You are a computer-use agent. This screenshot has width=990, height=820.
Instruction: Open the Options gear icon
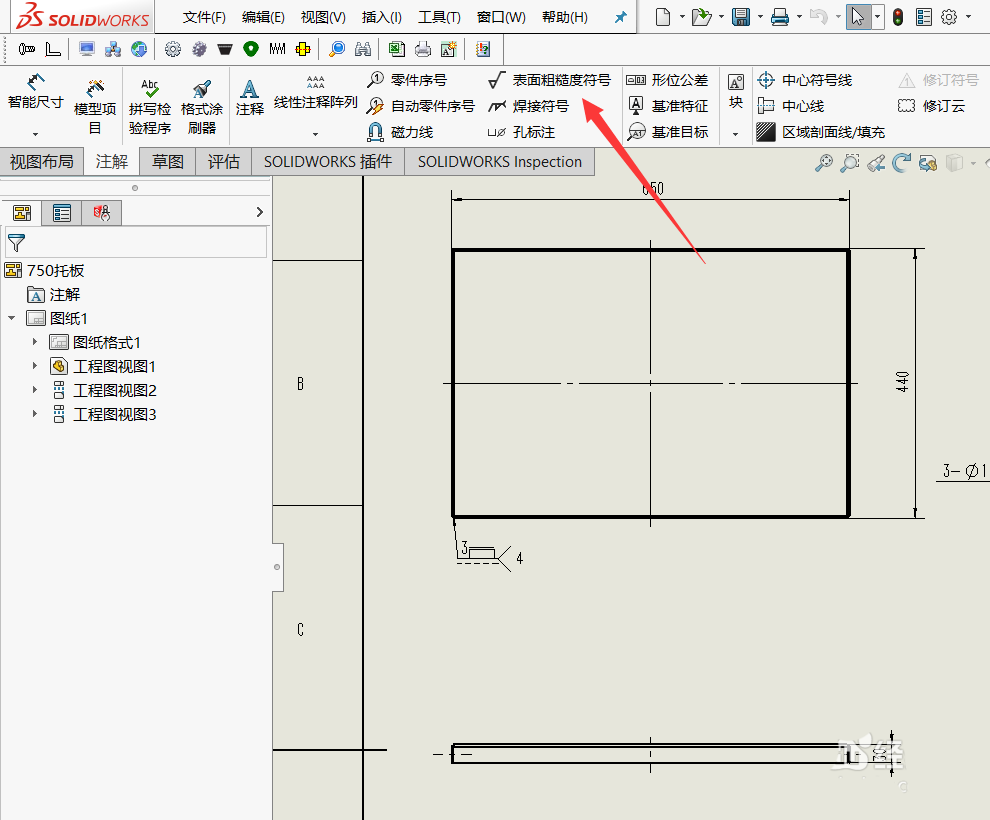click(949, 17)
